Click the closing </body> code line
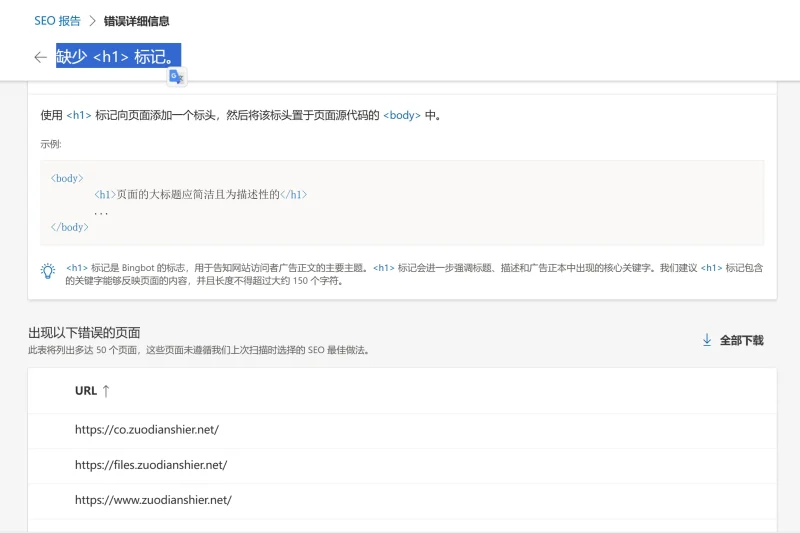800x533 pixels. (x=69, y=227)
